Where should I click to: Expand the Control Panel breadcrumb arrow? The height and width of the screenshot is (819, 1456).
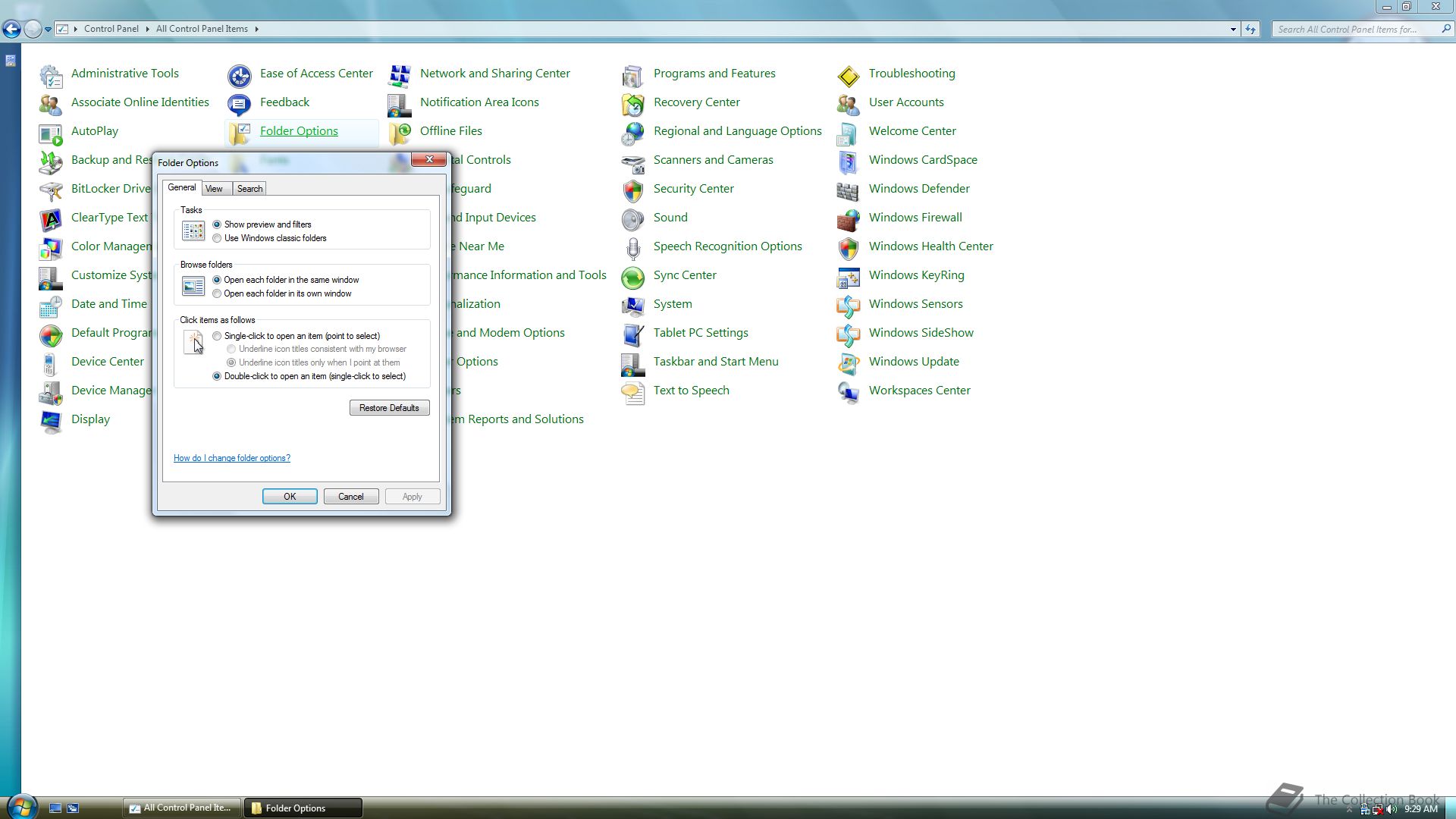pos(147,29)
